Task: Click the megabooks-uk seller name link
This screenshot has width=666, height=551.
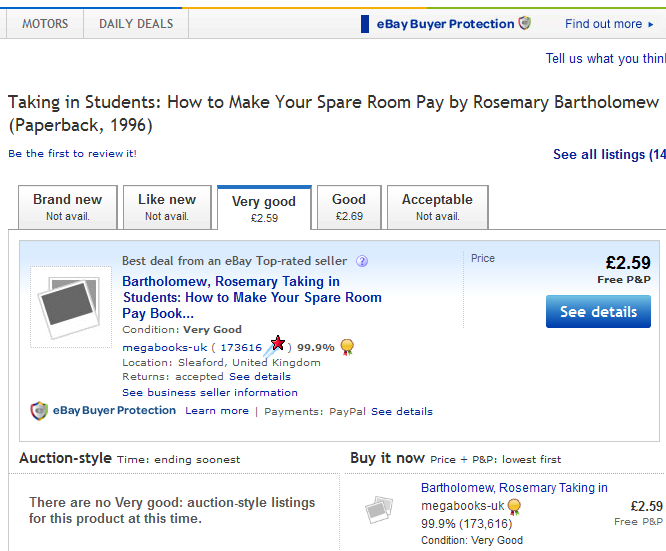Action: click(x=165, y=348)
